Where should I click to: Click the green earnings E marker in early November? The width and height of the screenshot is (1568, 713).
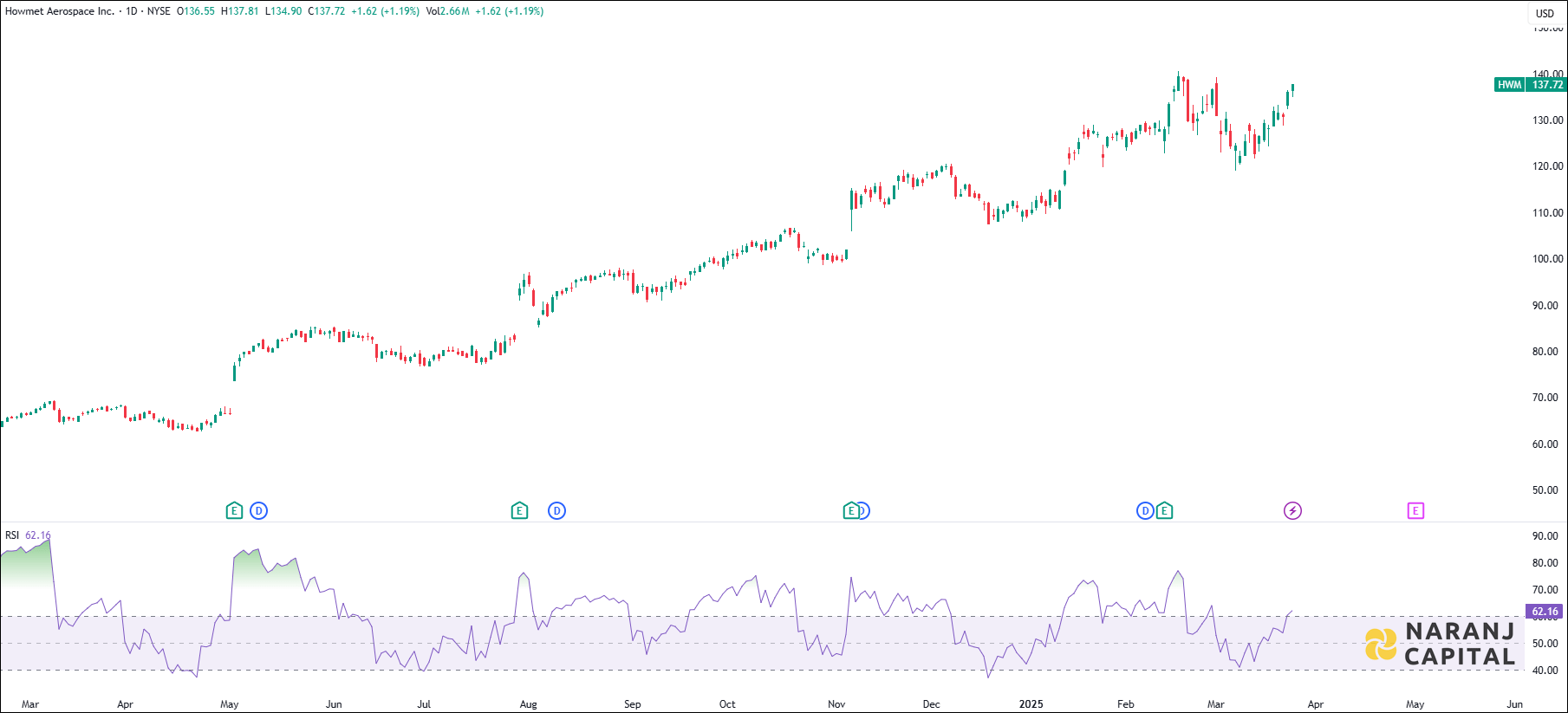851,510
